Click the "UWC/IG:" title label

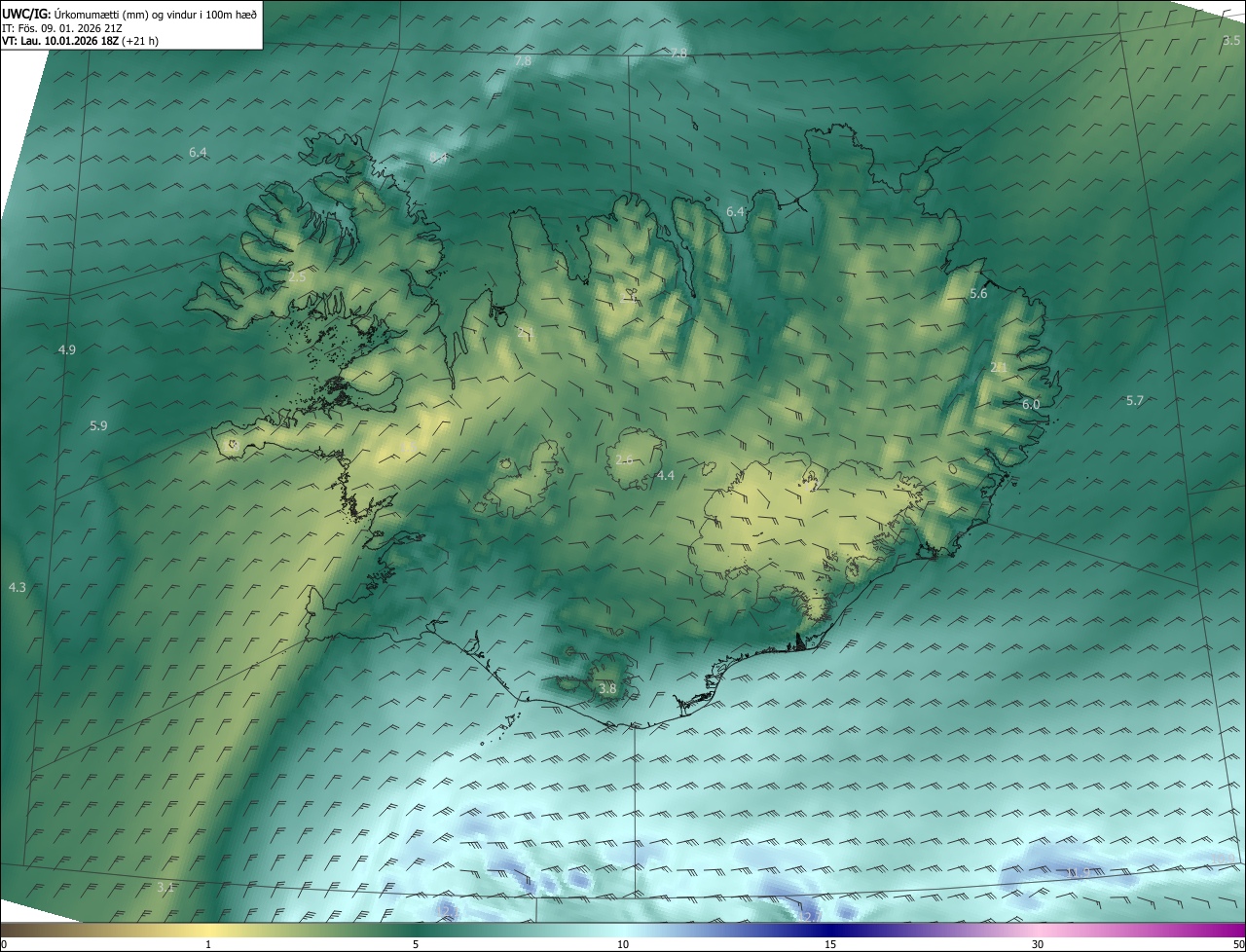[26, 15]
